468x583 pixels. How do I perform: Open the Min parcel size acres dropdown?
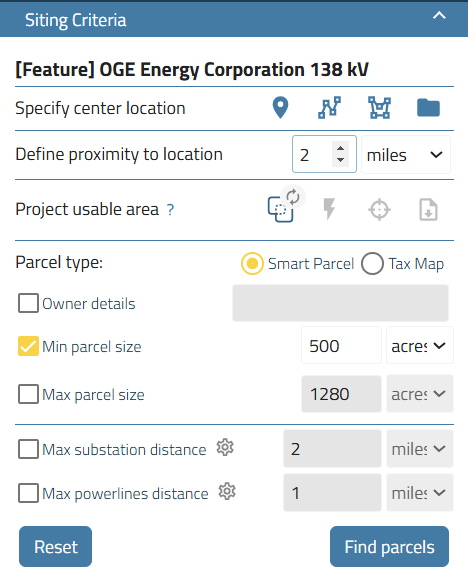coord(420,346)
